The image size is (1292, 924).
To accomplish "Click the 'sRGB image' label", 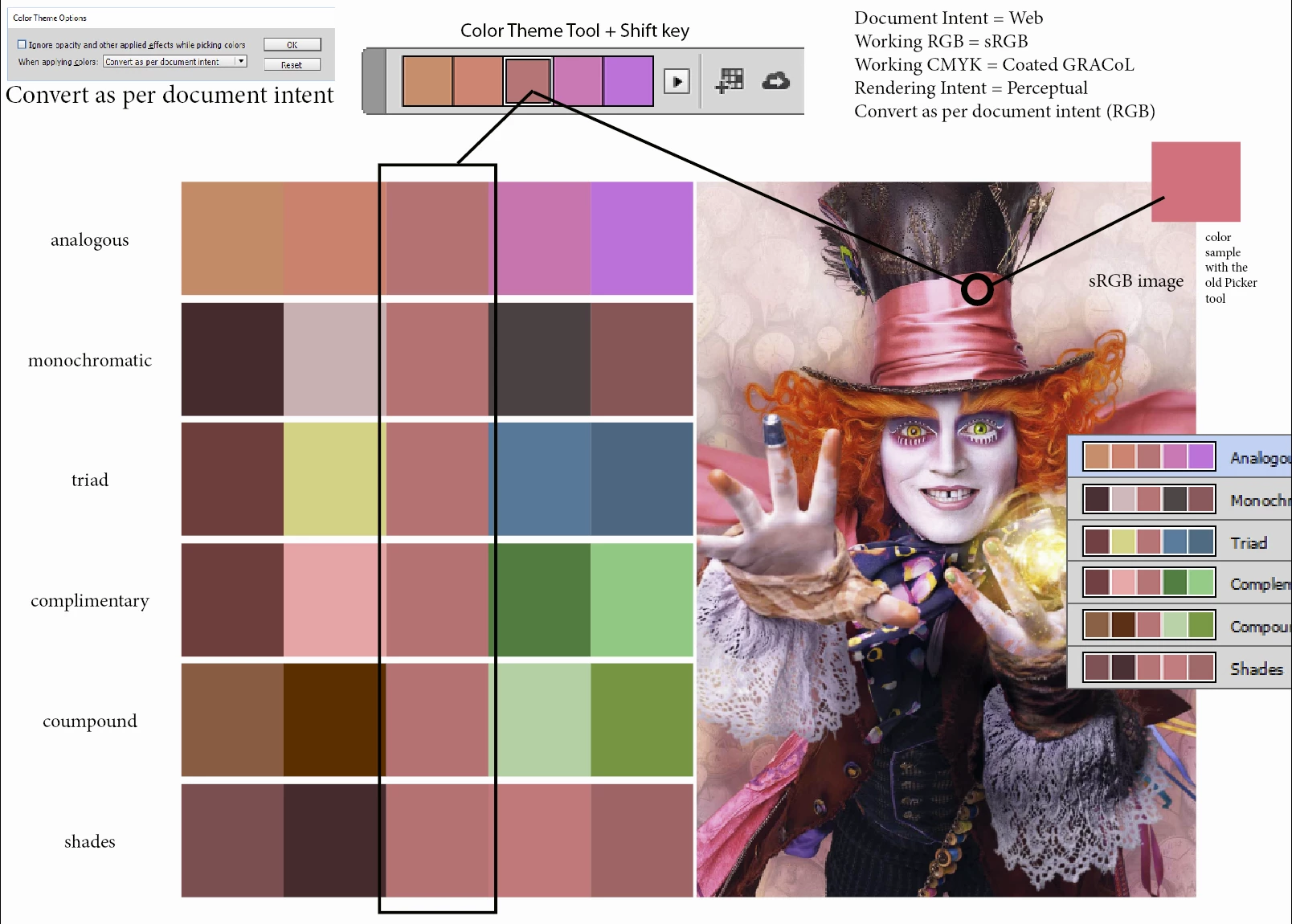I will pos(1136,280).
